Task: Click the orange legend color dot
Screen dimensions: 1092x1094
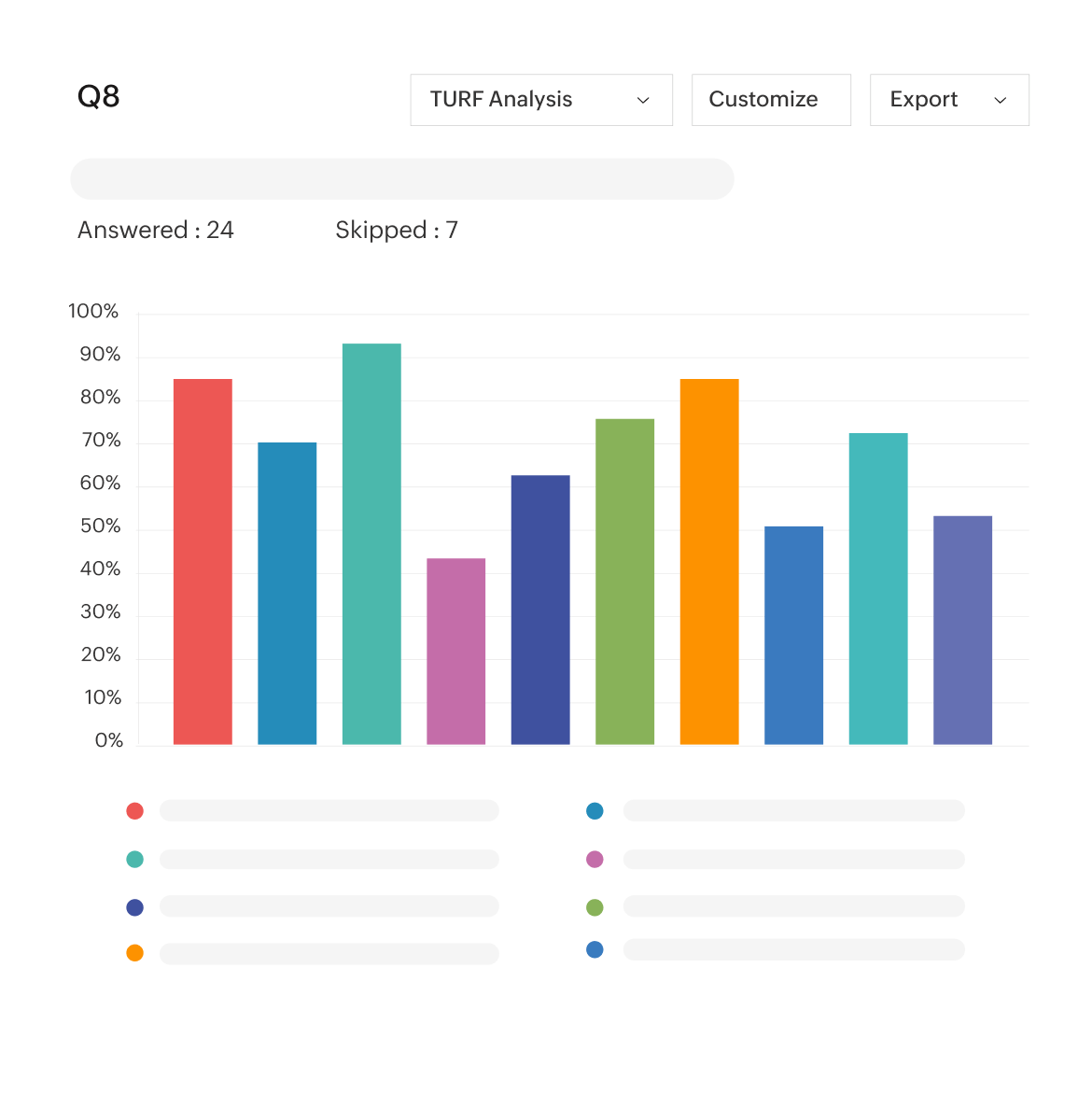Action: click(134, 953)
